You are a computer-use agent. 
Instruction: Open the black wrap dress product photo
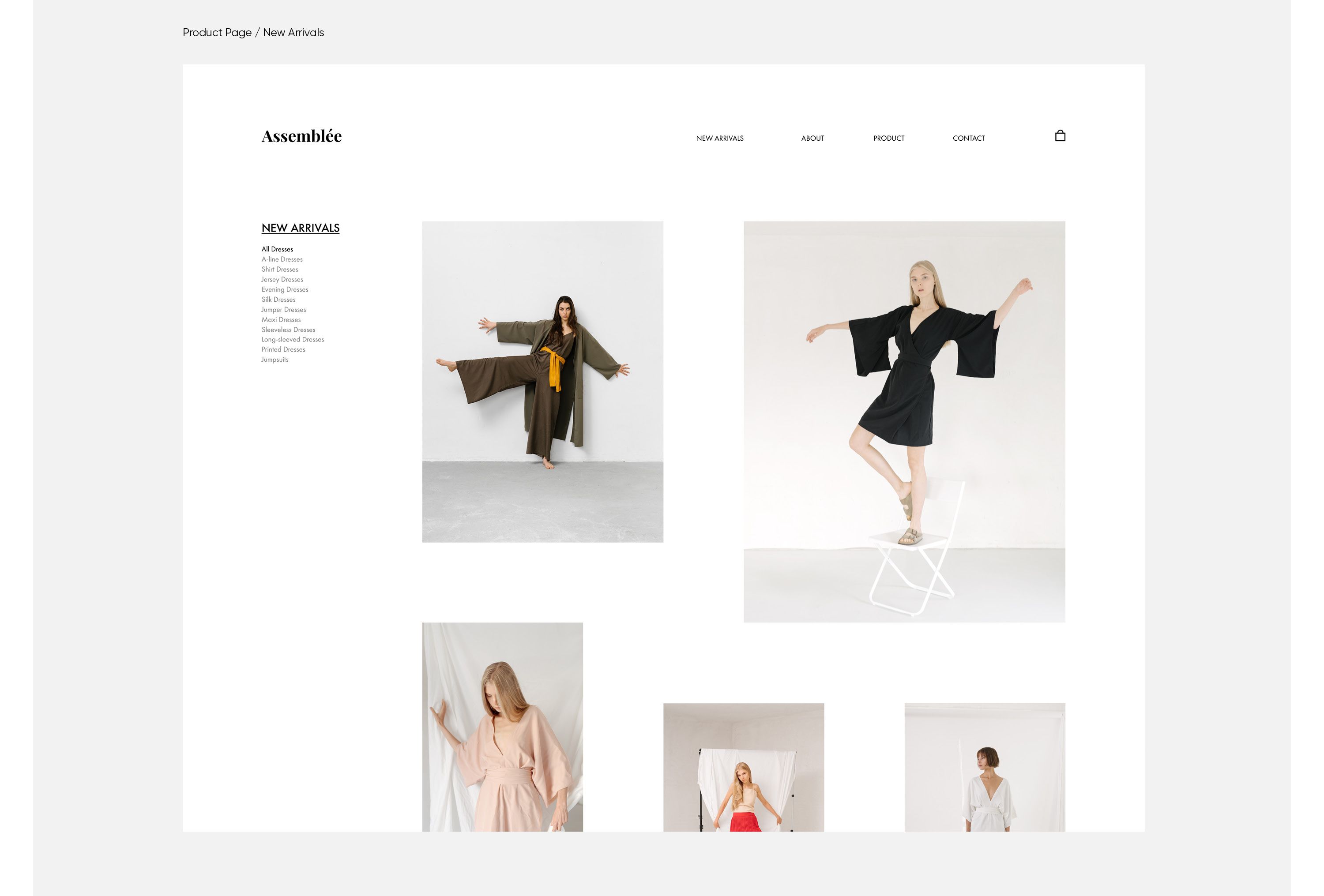(904, 421)
